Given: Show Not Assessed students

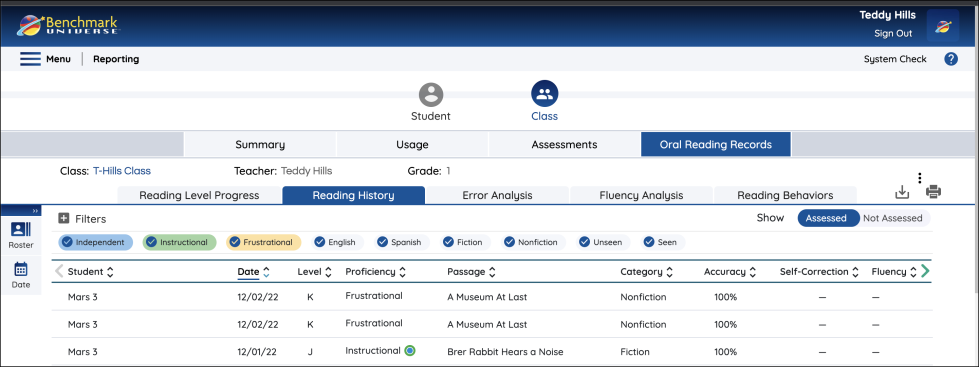Looking at the screenshot, I should [x=893, y=218].
